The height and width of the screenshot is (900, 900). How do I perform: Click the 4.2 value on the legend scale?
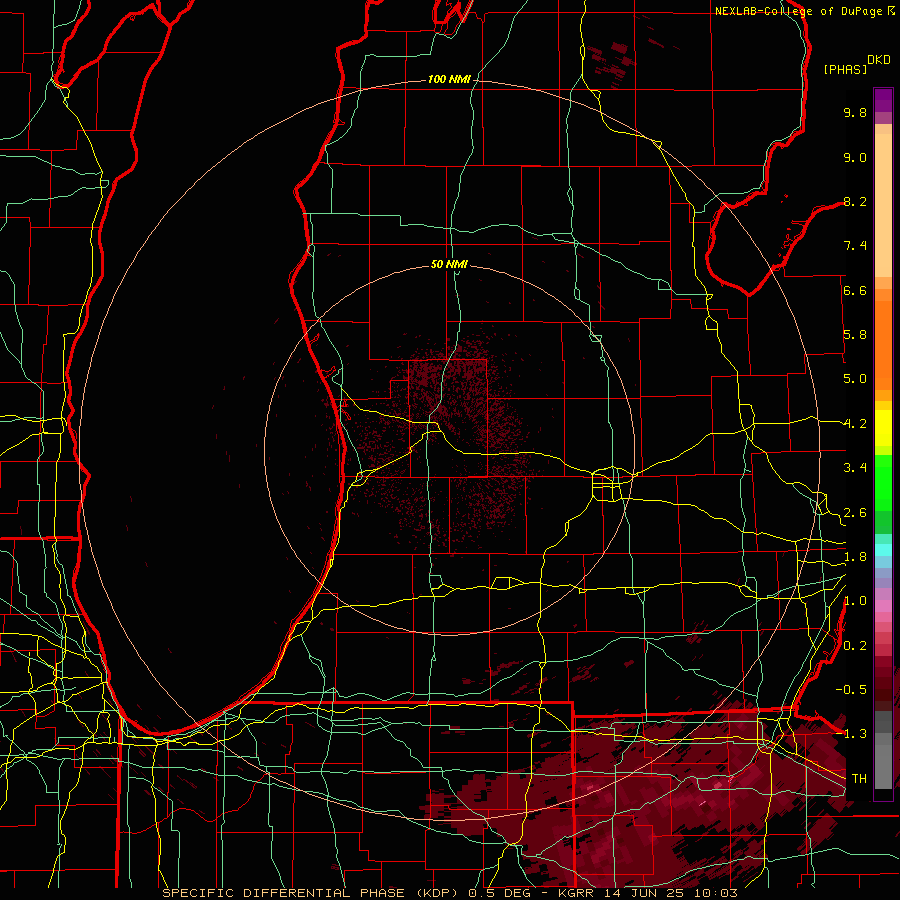[855, 424]
